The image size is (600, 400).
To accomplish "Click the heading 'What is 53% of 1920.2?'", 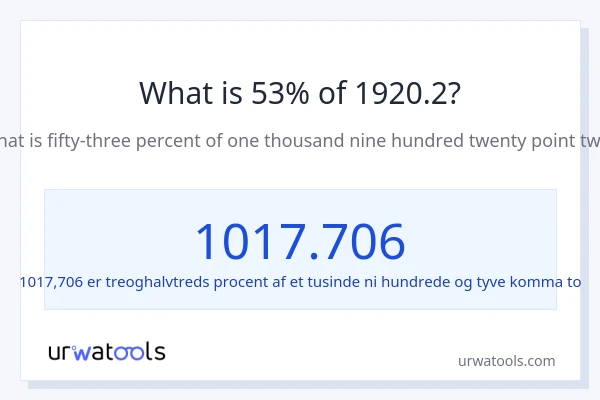I will 300,93.
